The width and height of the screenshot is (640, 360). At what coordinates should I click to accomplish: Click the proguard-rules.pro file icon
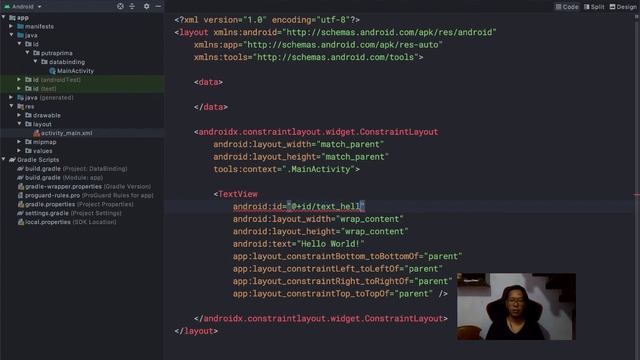click(20, 196)
